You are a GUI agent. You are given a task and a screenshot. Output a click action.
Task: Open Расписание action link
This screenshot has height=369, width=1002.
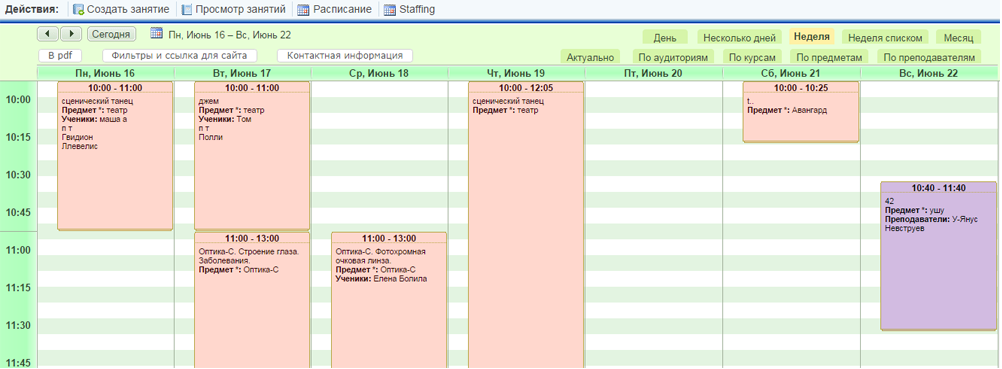[x=342, y=10]
